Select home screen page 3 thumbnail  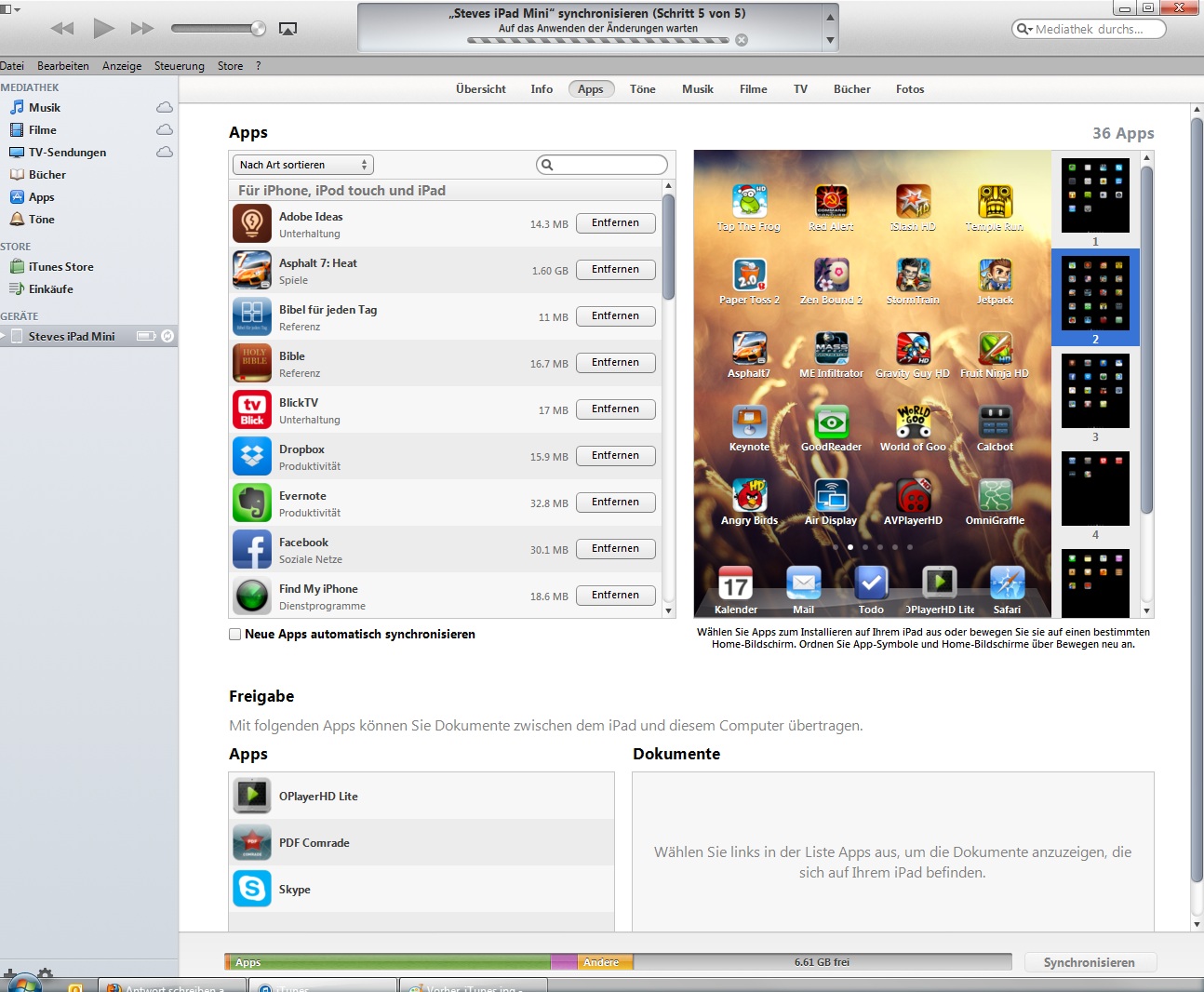click(1095, 391)
